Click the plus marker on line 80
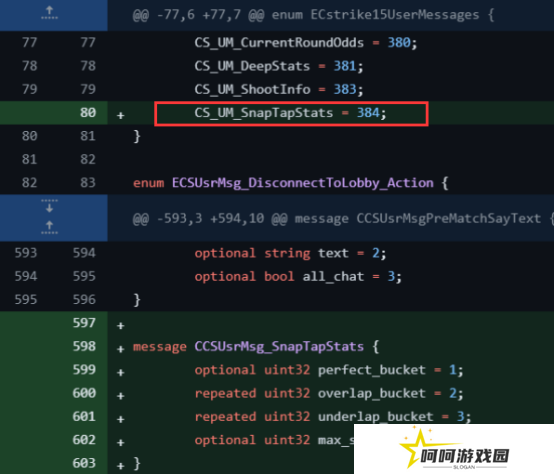 click(120, 115)
